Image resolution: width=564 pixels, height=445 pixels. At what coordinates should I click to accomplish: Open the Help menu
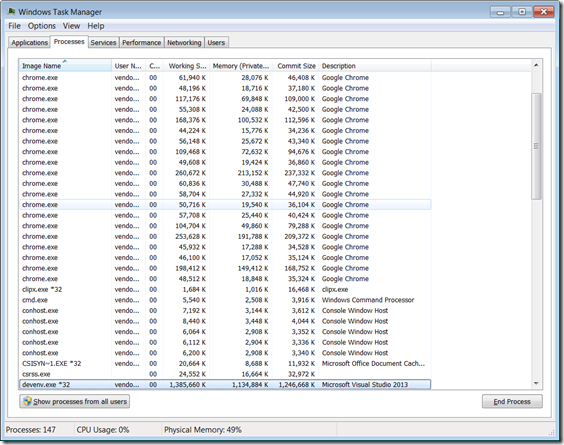[96, 26]
